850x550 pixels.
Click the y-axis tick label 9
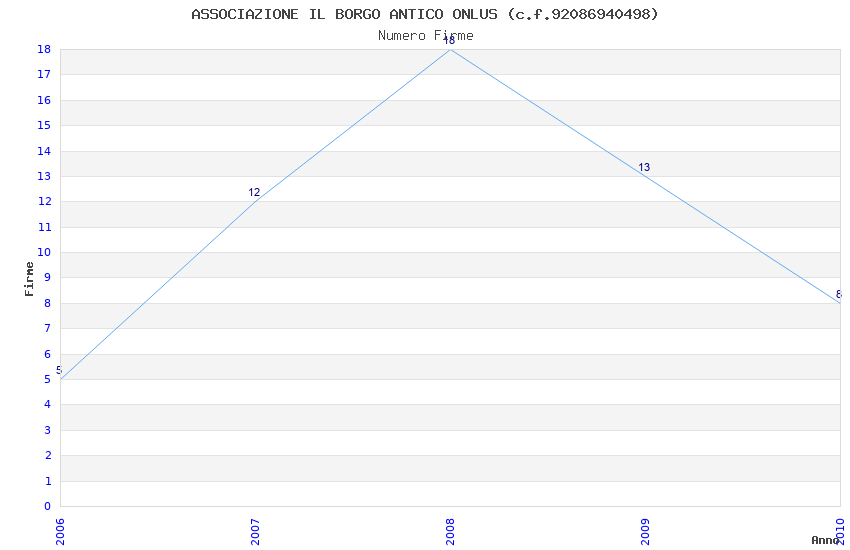[48, 277]
